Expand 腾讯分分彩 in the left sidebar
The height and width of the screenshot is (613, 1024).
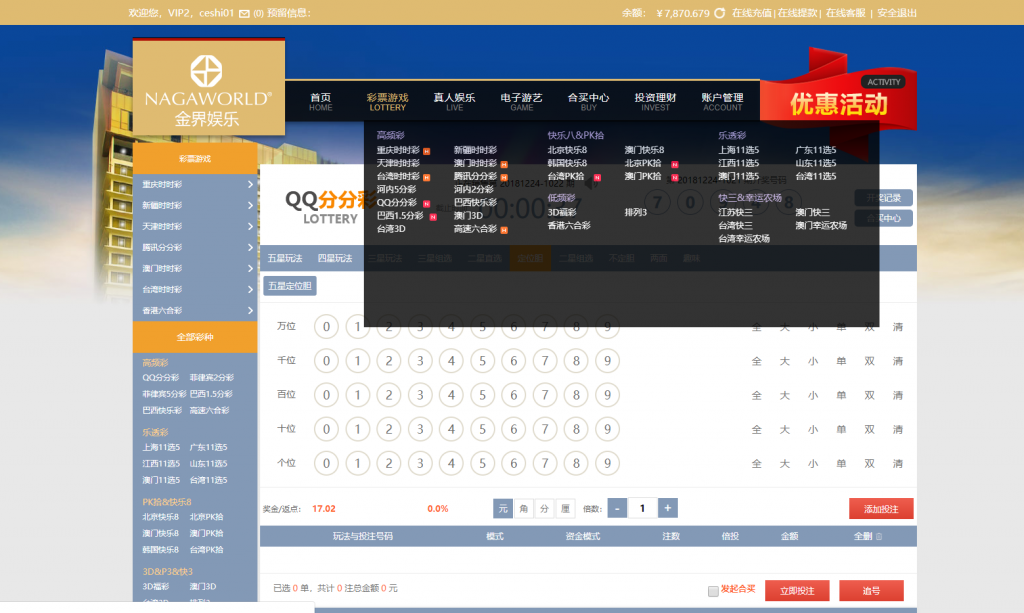pos(195,247)
